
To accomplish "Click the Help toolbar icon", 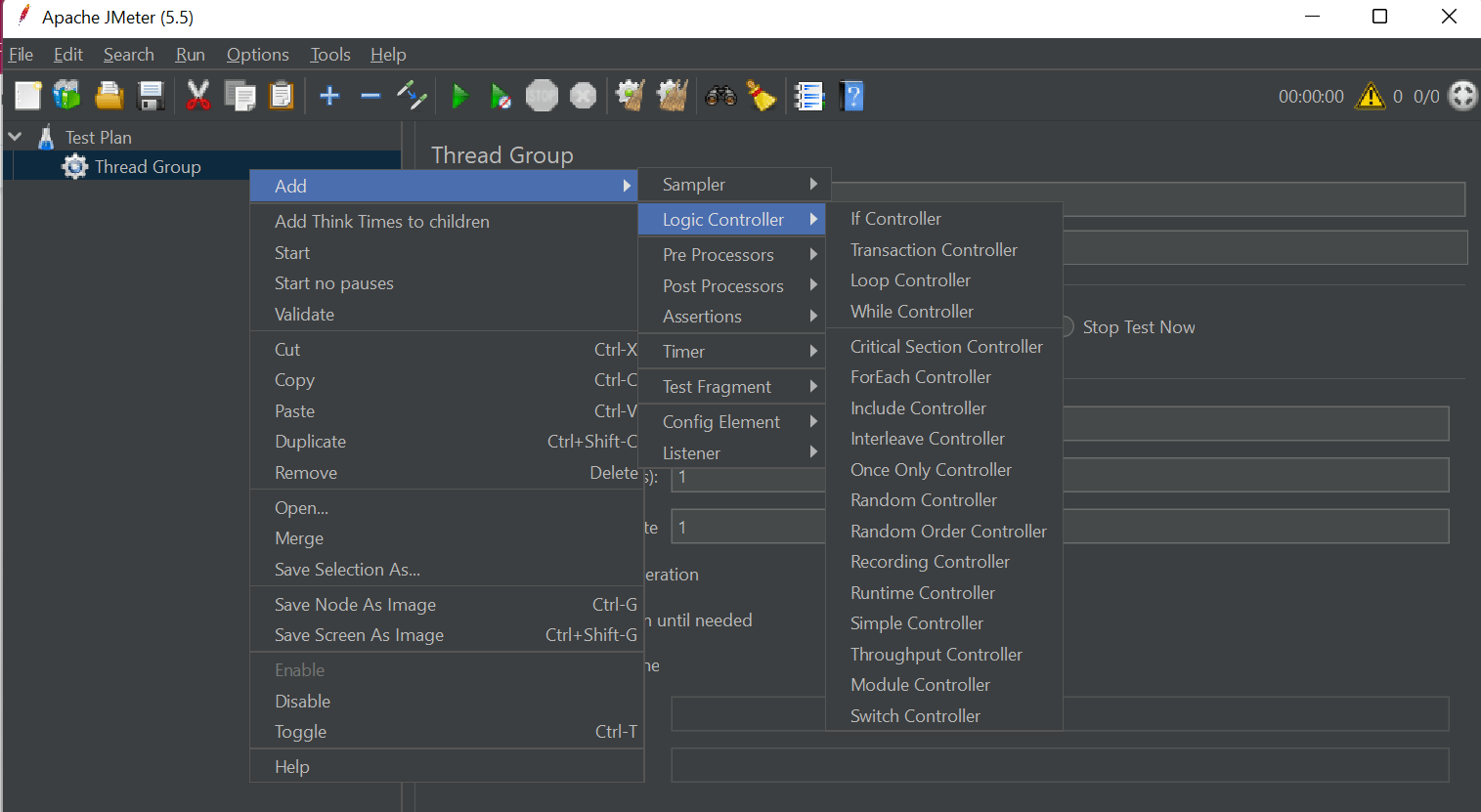I will (851, 95).
